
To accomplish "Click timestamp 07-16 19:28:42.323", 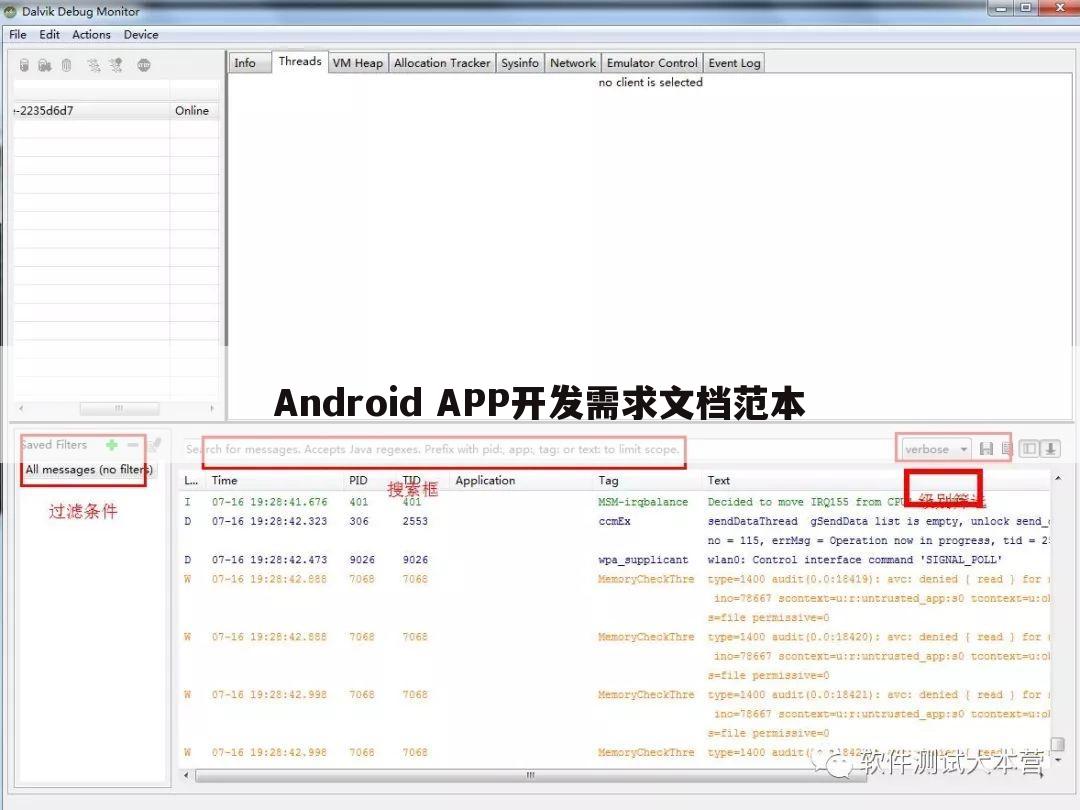I will click(x=269, y=521).
